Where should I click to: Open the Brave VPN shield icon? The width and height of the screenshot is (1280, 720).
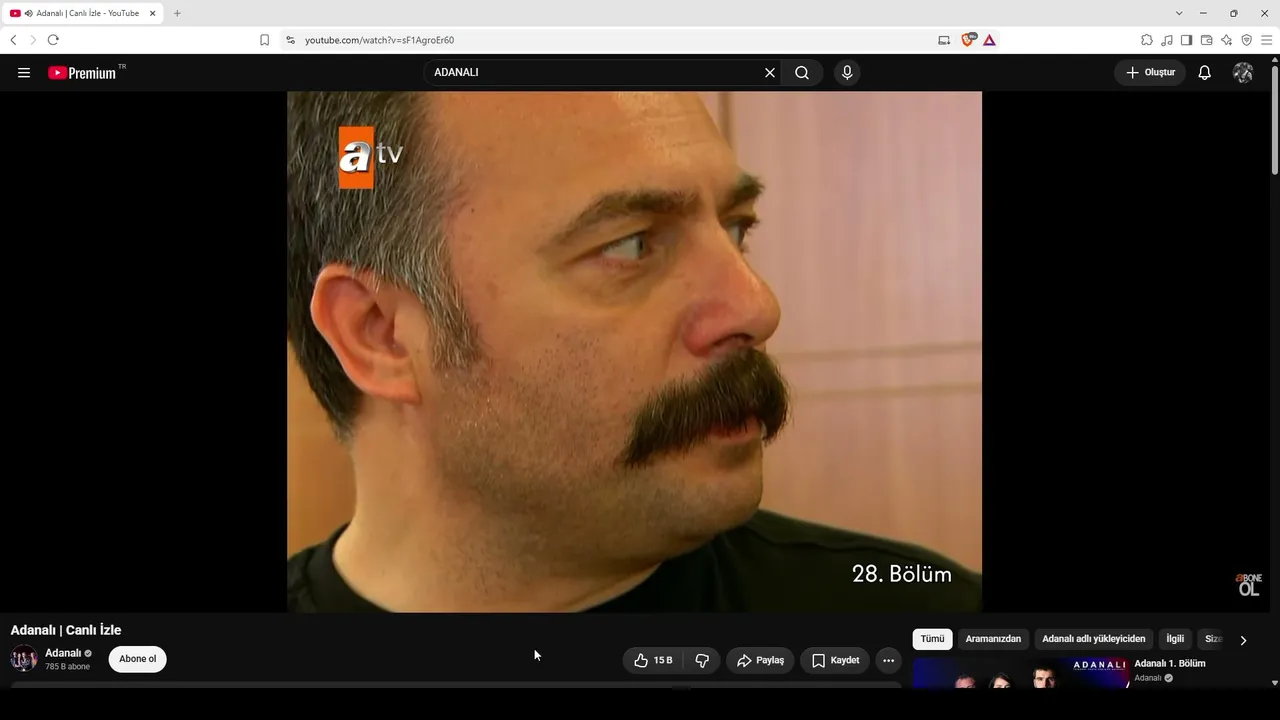tap(1246, 40)
